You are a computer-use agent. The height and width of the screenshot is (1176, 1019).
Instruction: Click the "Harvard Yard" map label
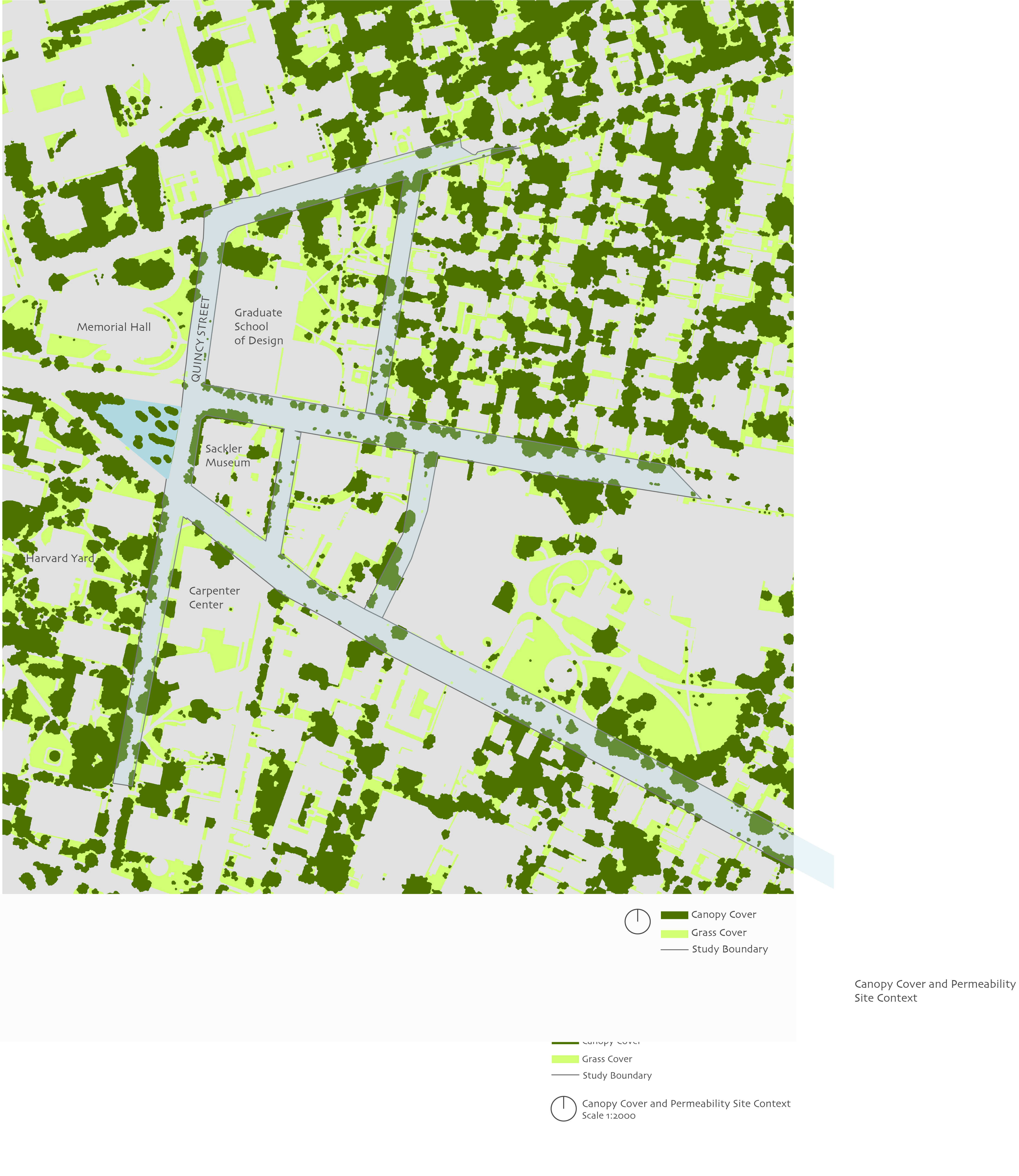tap(60, 559)
